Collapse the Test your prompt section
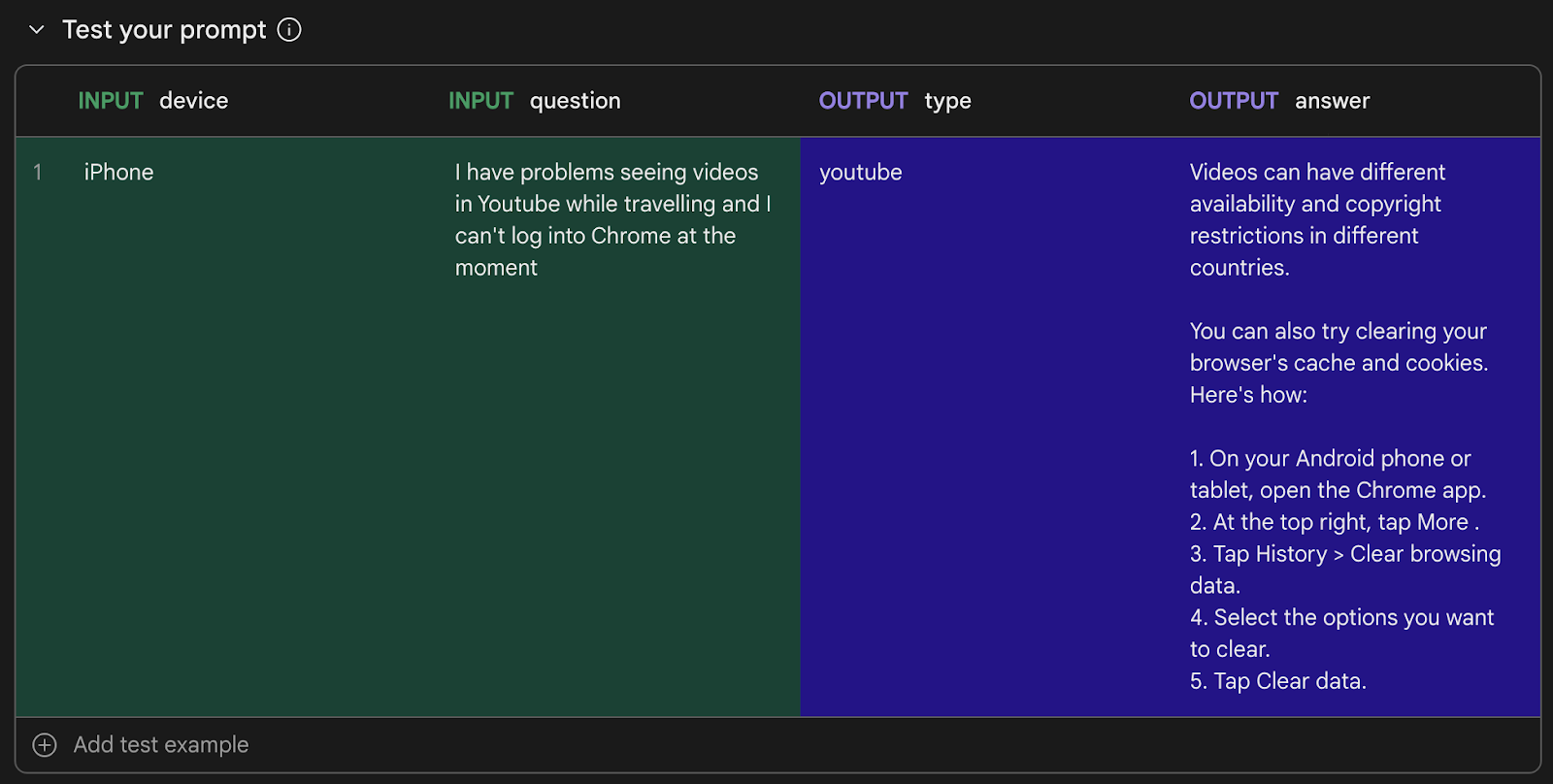The height and width of the screenshot is (784, 1553). point(37,30)
